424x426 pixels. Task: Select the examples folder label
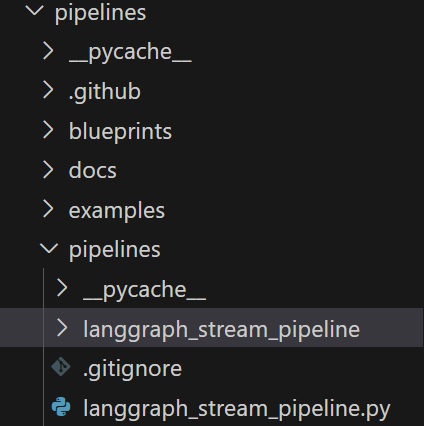(x=117, y=211)
